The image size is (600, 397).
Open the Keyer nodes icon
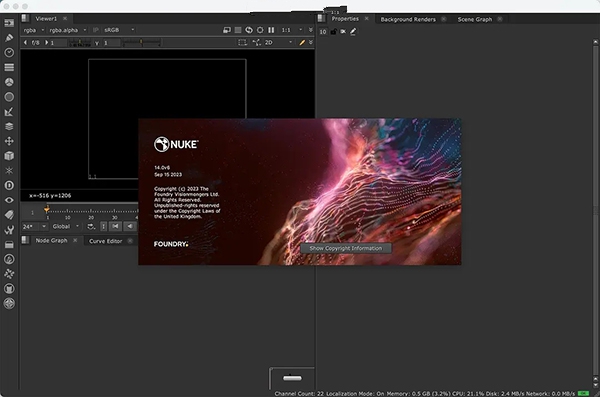[9, 112]
